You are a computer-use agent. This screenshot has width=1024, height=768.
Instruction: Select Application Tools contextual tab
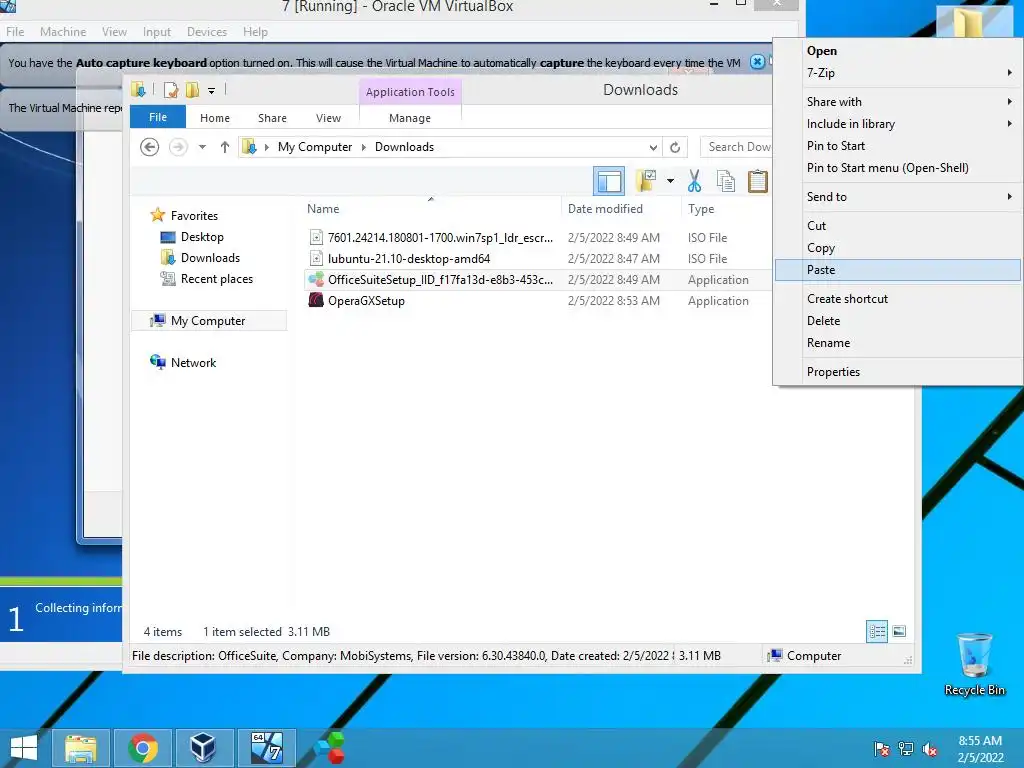click(x=410, y=92)
